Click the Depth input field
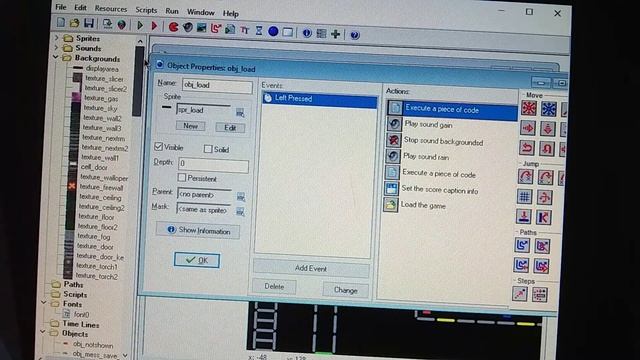The image size is (640, 360). [213, 164]
